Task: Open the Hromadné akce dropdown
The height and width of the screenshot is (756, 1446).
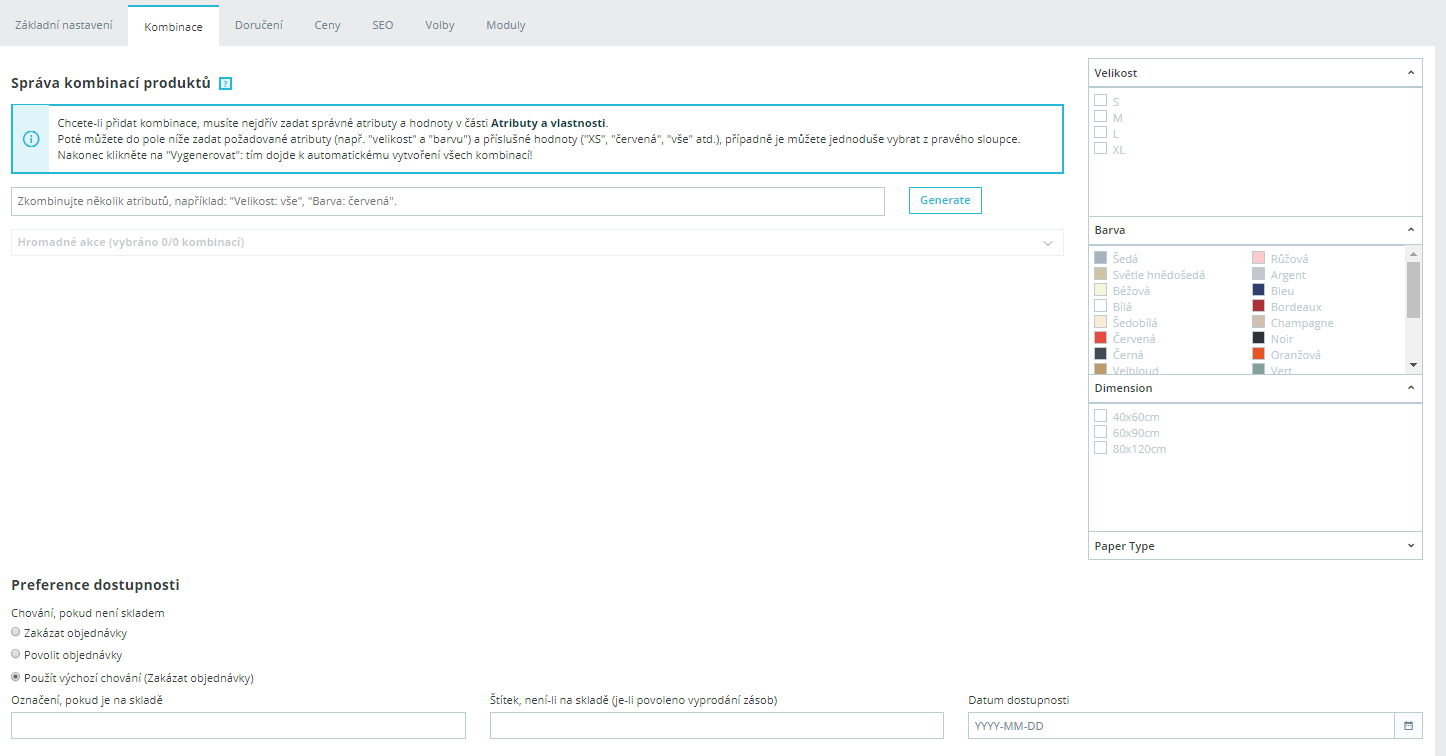Action: click(537, 243)
